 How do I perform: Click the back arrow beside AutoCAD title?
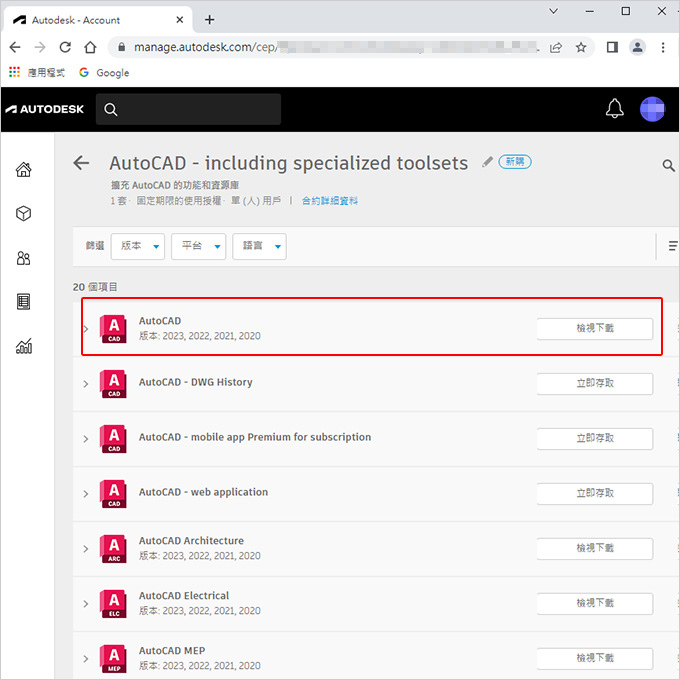[x=81, y=163]
